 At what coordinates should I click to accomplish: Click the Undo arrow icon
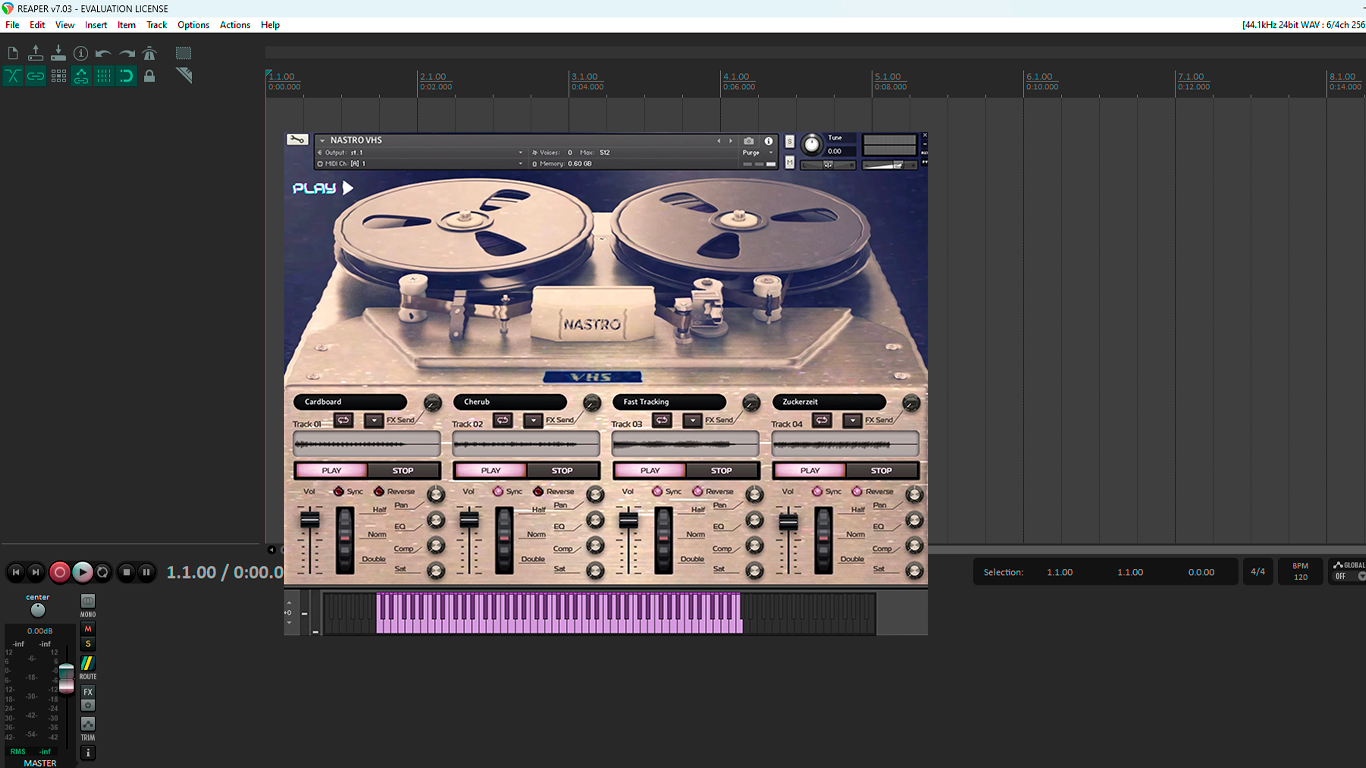coord(104,53)
